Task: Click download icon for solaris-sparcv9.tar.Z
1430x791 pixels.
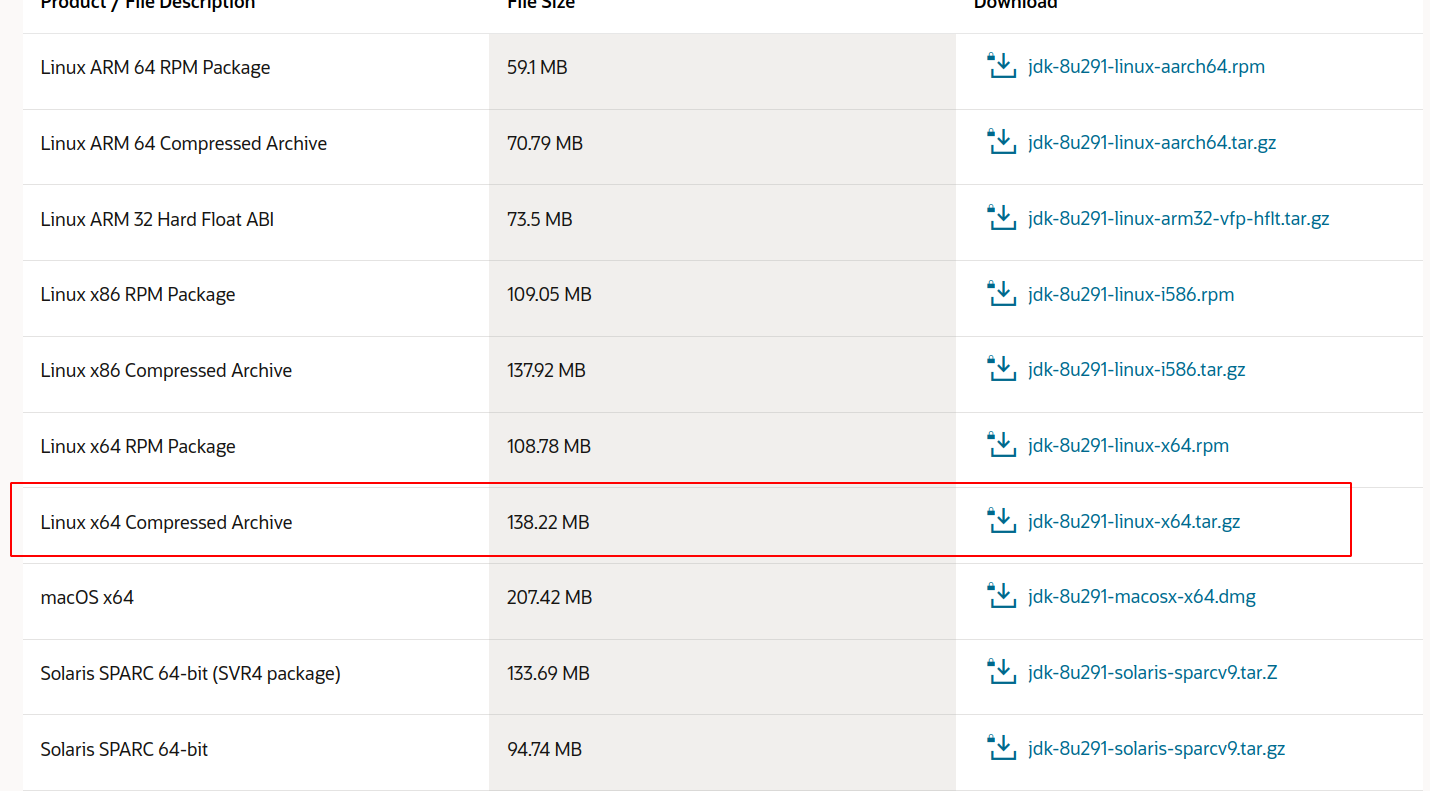Action: coord(1001,672)
